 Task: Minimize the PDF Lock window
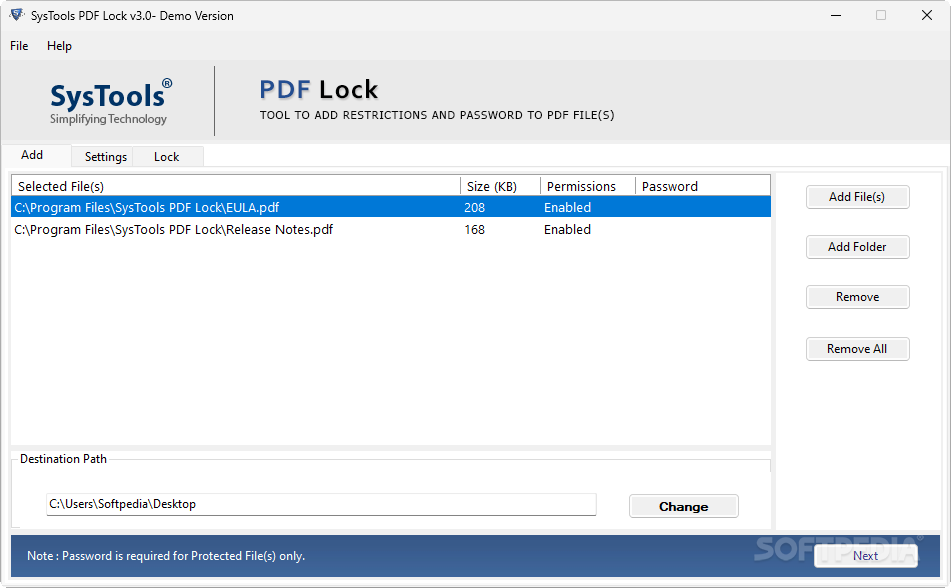pyautogui.click(x=836, y=15)
